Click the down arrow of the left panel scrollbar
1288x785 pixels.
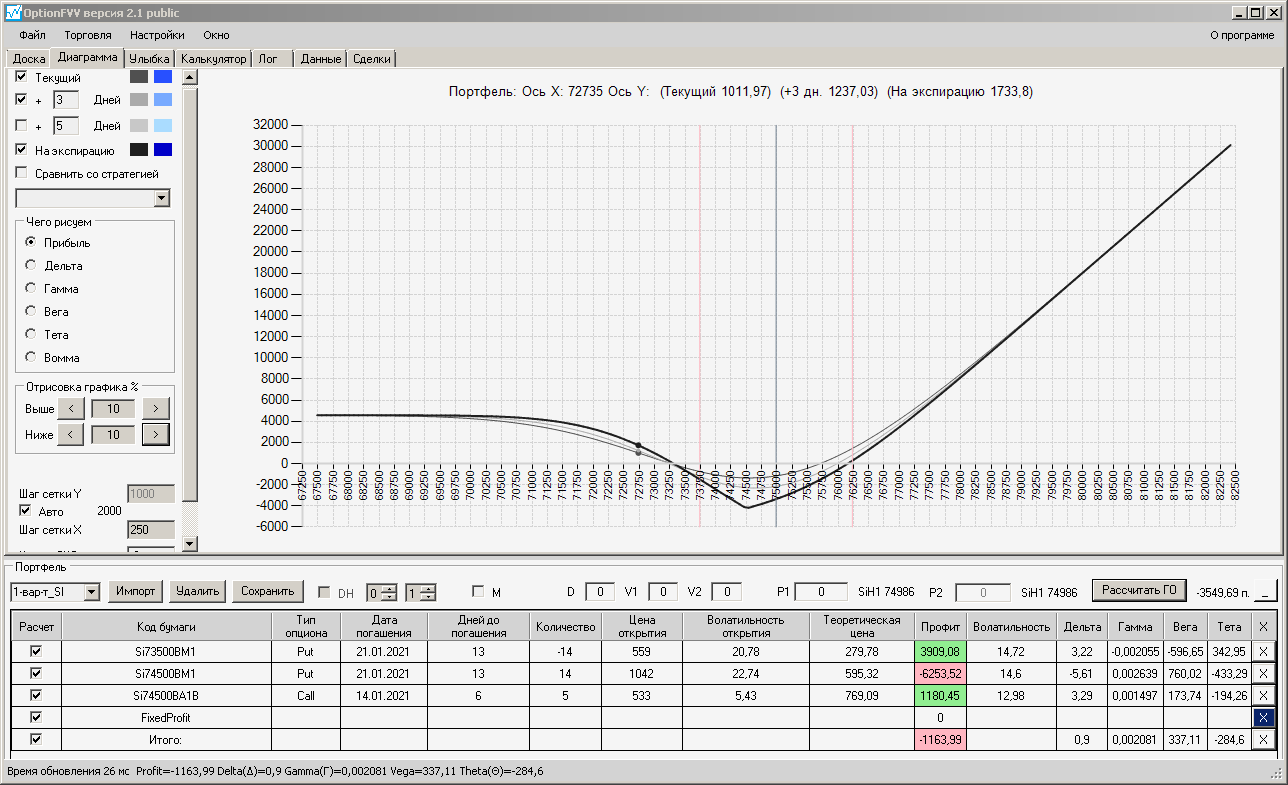click(190, 543)
